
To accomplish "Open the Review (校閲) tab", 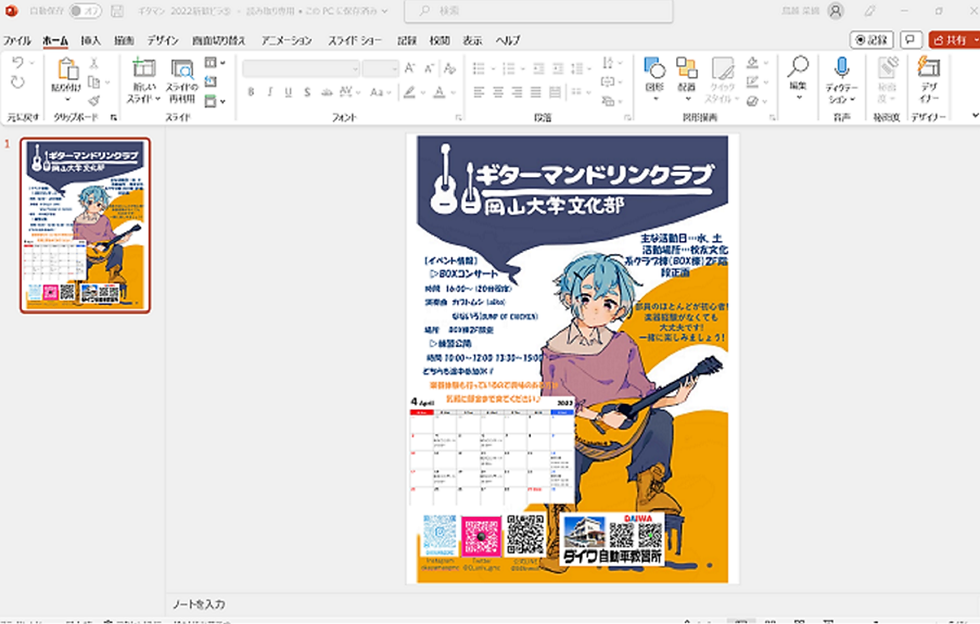I will click(x=439, y=41).
